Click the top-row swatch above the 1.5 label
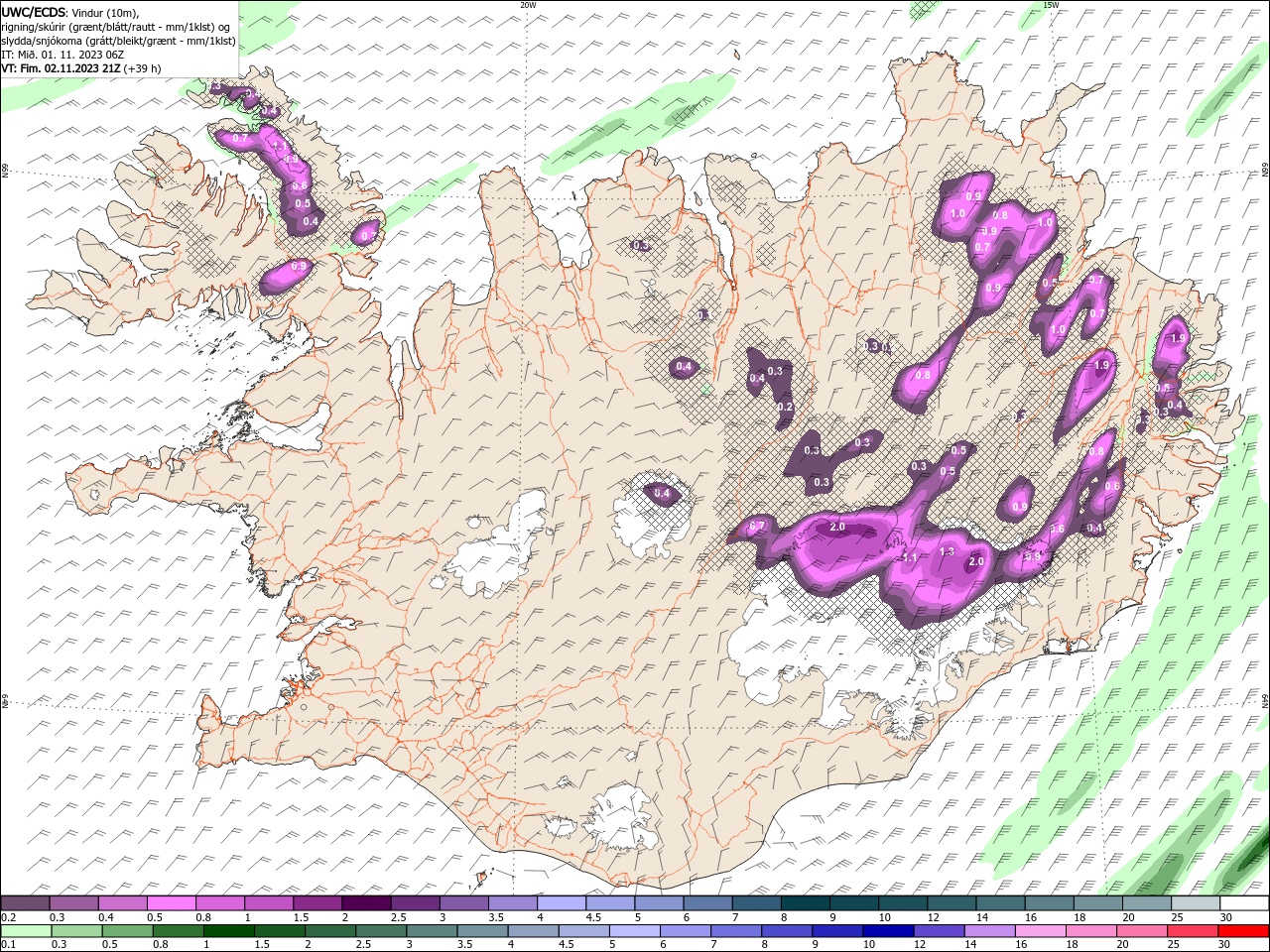Viewport: 1270px width, 952px height. click(317, 903)
